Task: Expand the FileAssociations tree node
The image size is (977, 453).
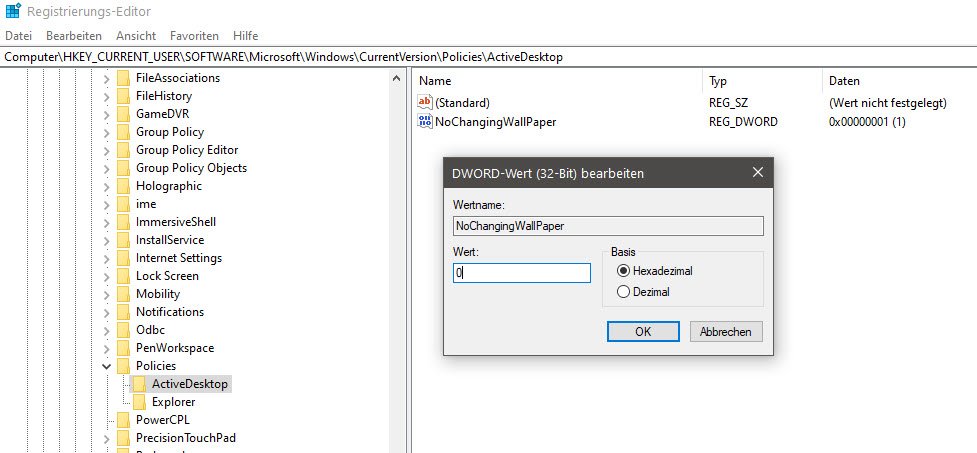Action: click(107, 78)
